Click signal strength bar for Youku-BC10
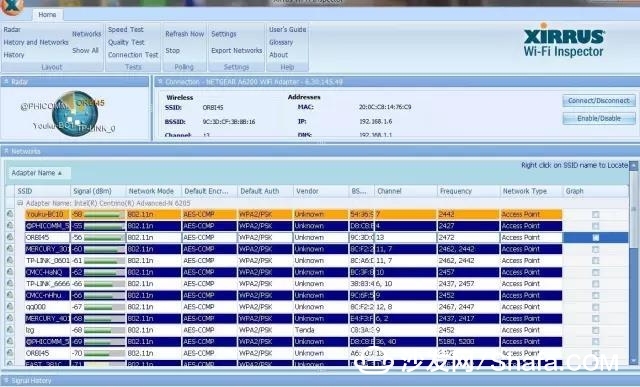This screenshot has width=640, height=387. [104, 214]
